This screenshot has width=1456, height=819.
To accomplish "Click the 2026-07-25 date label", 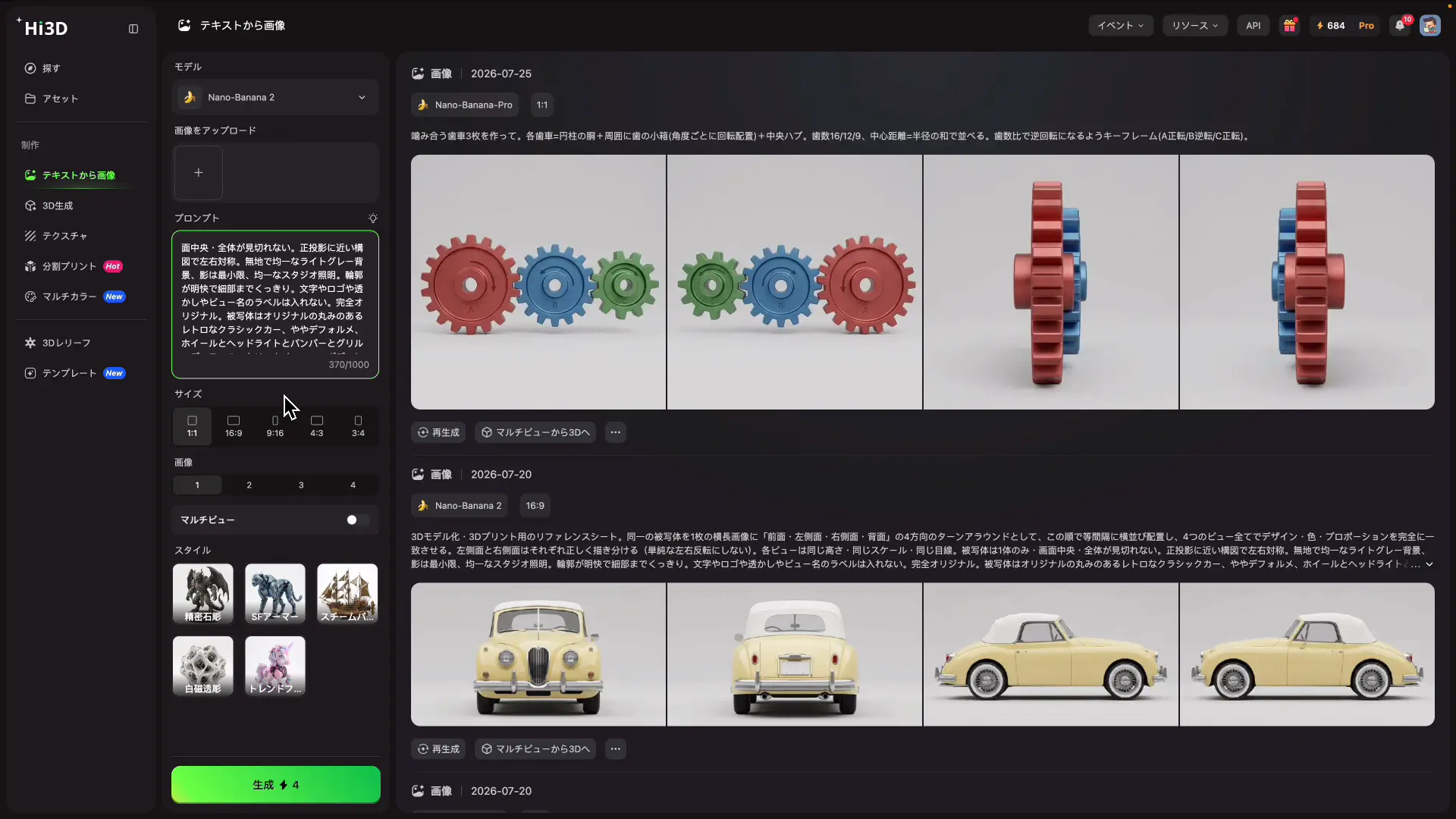I will click(501, 74).
